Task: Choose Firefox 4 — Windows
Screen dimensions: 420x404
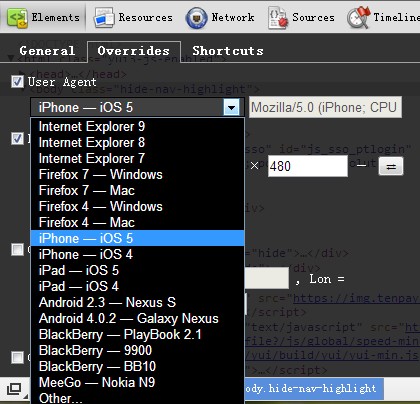Action: pyautogui.click(x=137, y=207)
